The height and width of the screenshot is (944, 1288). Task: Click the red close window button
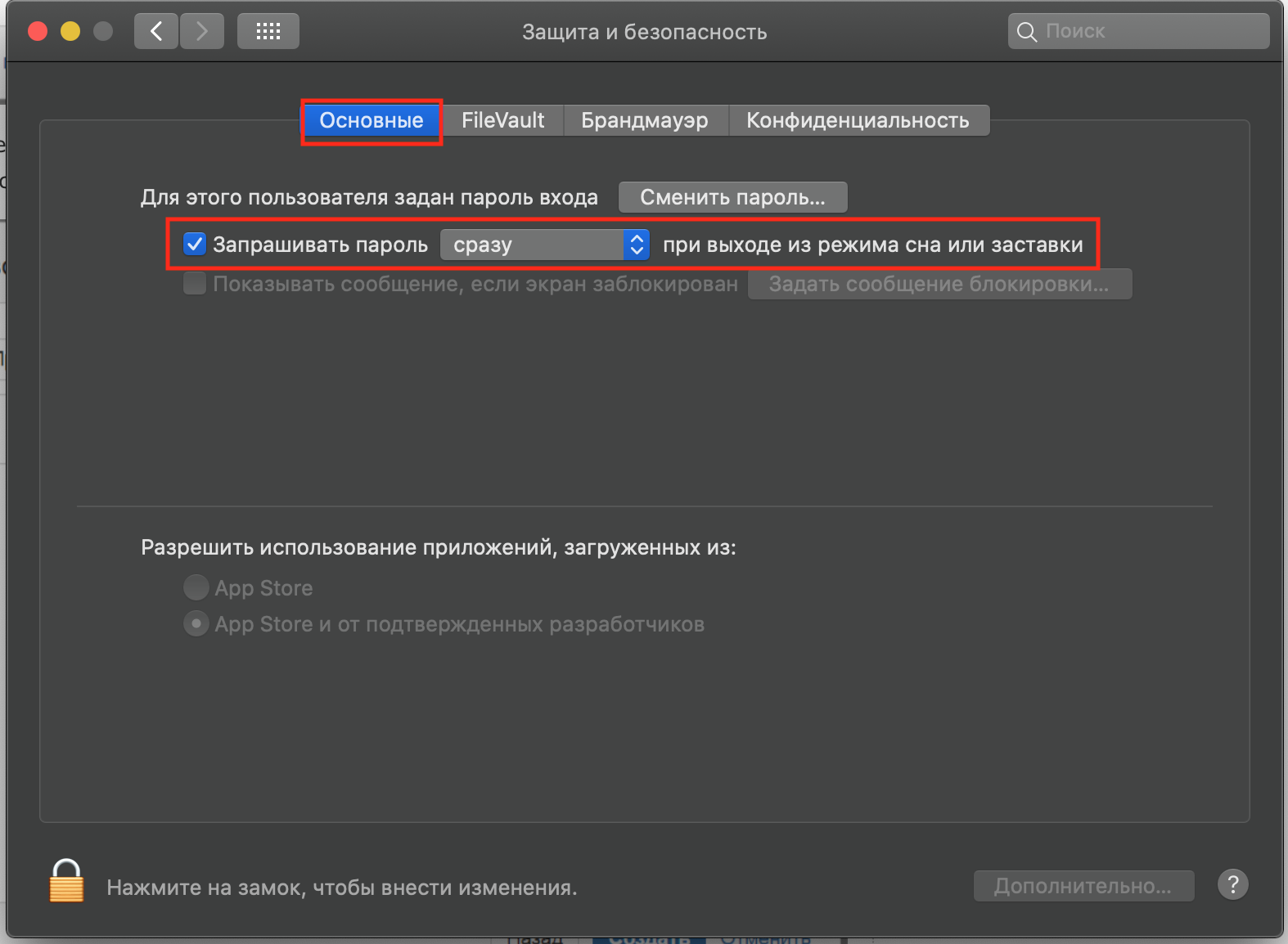tap(38, 32)
